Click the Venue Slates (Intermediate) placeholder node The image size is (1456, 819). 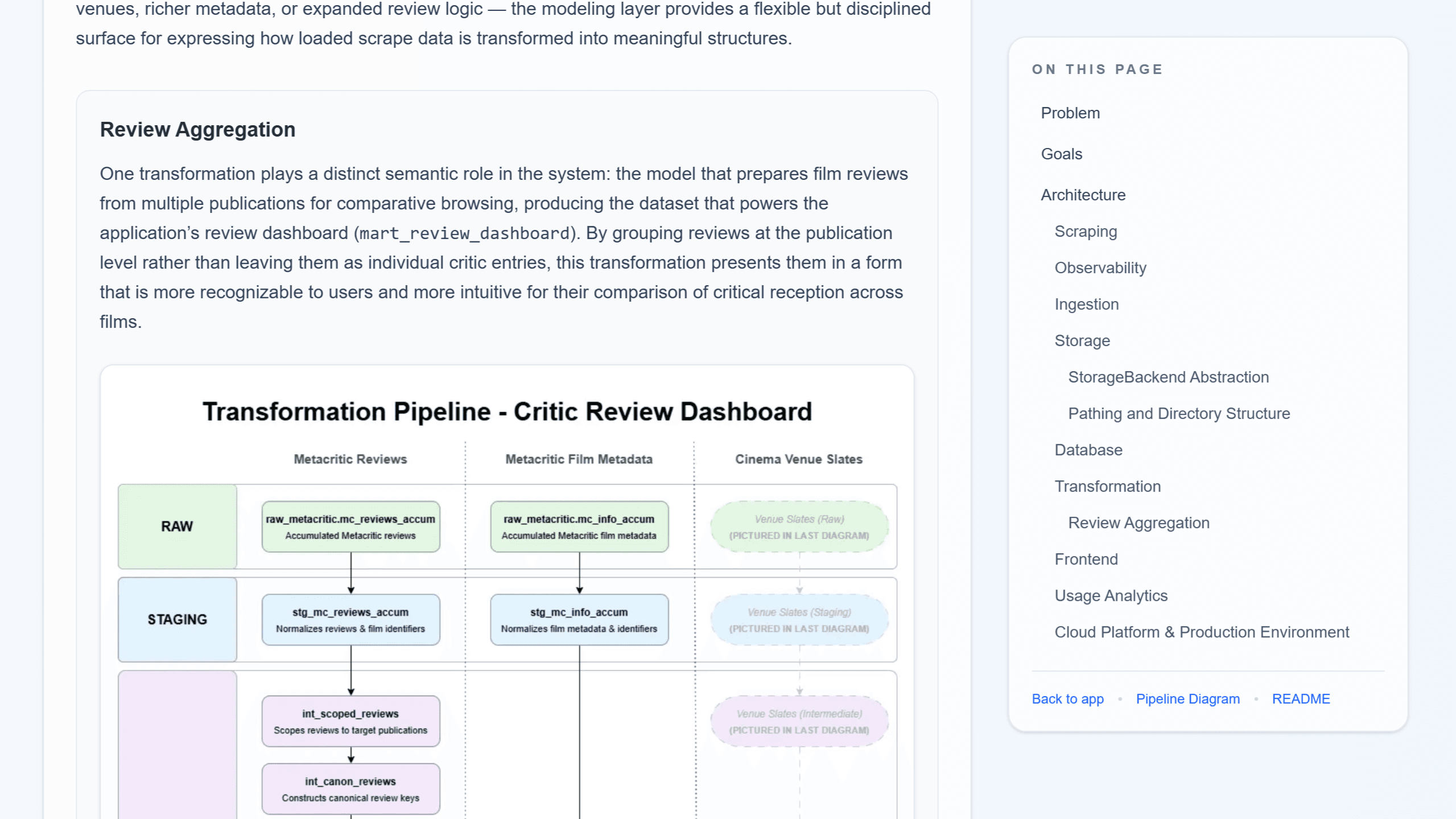[x=799, y=721]
